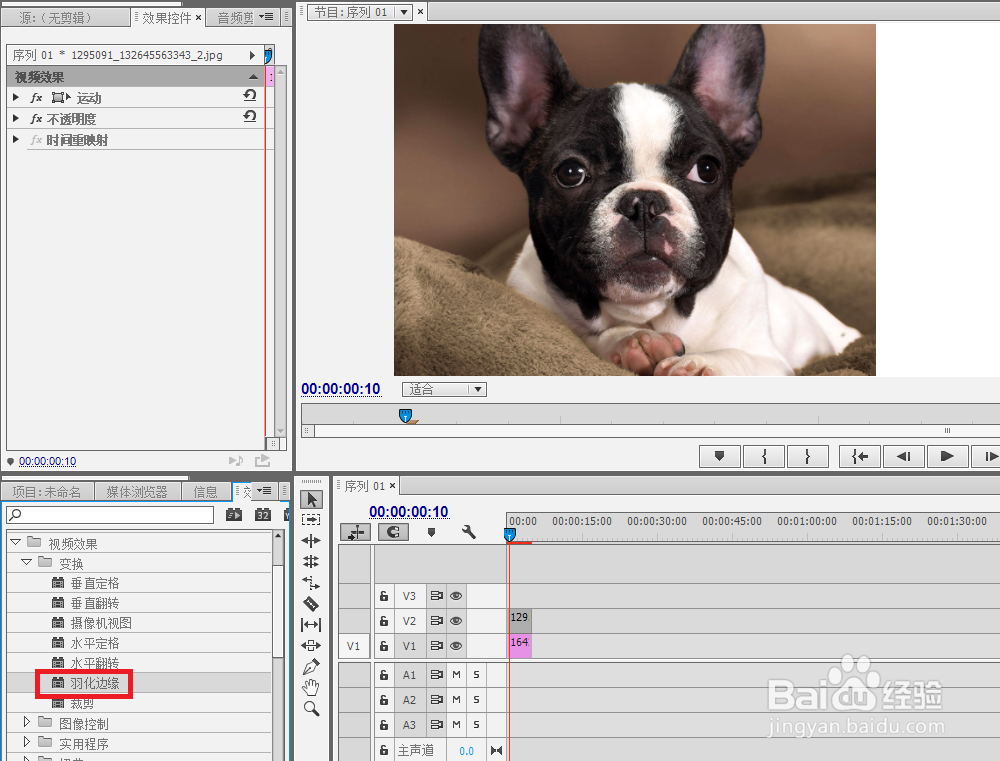The width and height of the screenshot is (1000, 761).
Task: Toggle sync lock on V2 track
Action: tap(436, 621)
